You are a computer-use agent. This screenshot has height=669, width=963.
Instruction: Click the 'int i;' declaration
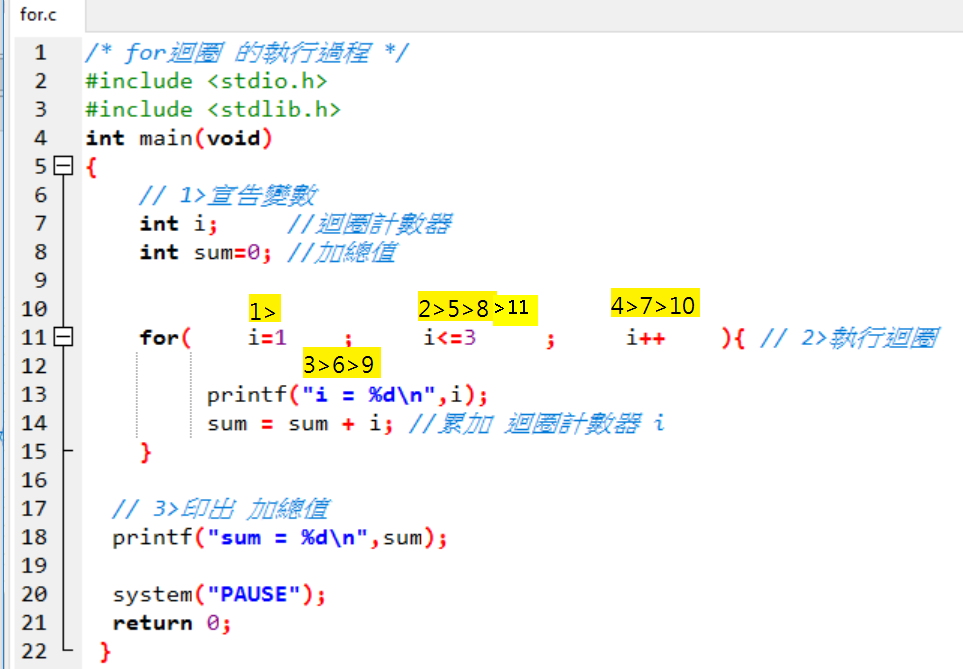click(179, 224)
